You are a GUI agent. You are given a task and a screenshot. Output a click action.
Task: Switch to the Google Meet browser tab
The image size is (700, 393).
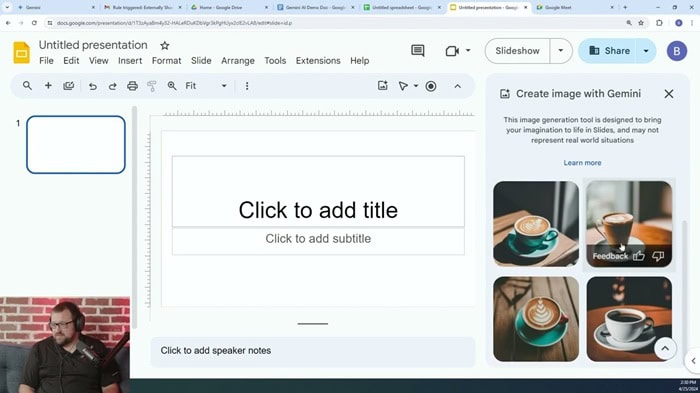pos(575,8)
